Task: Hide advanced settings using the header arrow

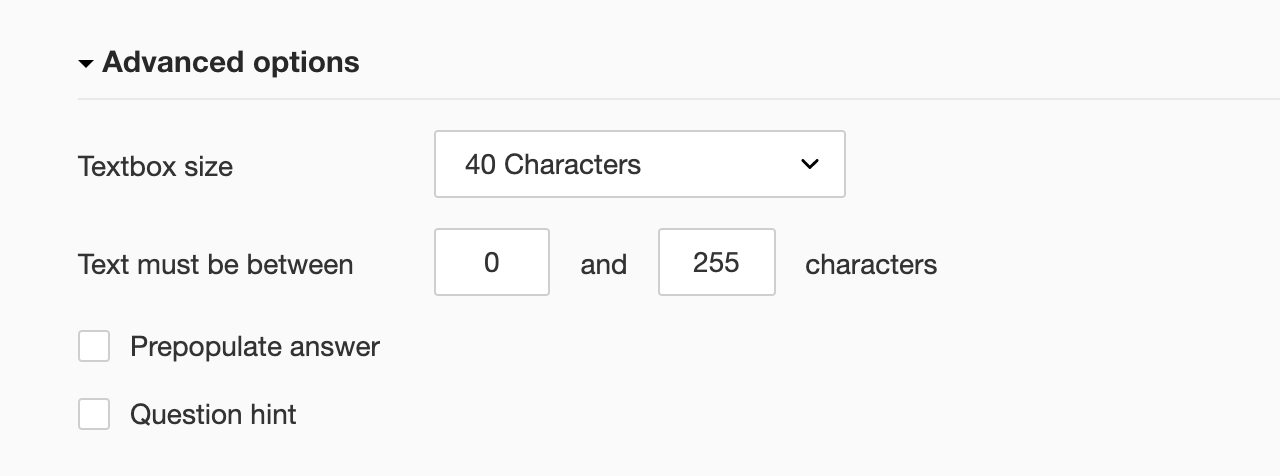Action: click(86, 64)
